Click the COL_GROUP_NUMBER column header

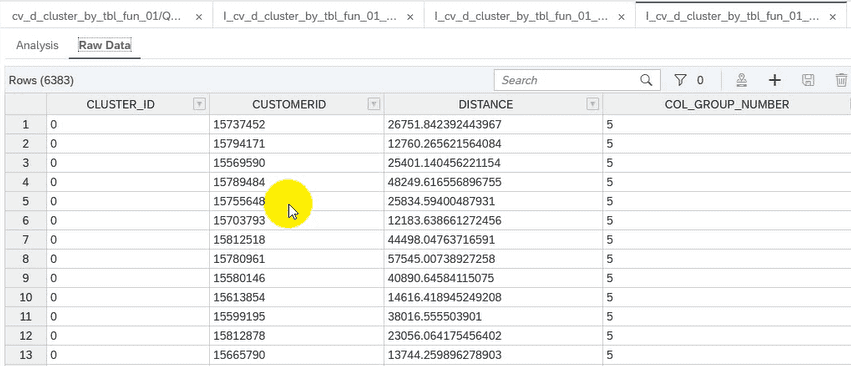[x=727, y=104]
